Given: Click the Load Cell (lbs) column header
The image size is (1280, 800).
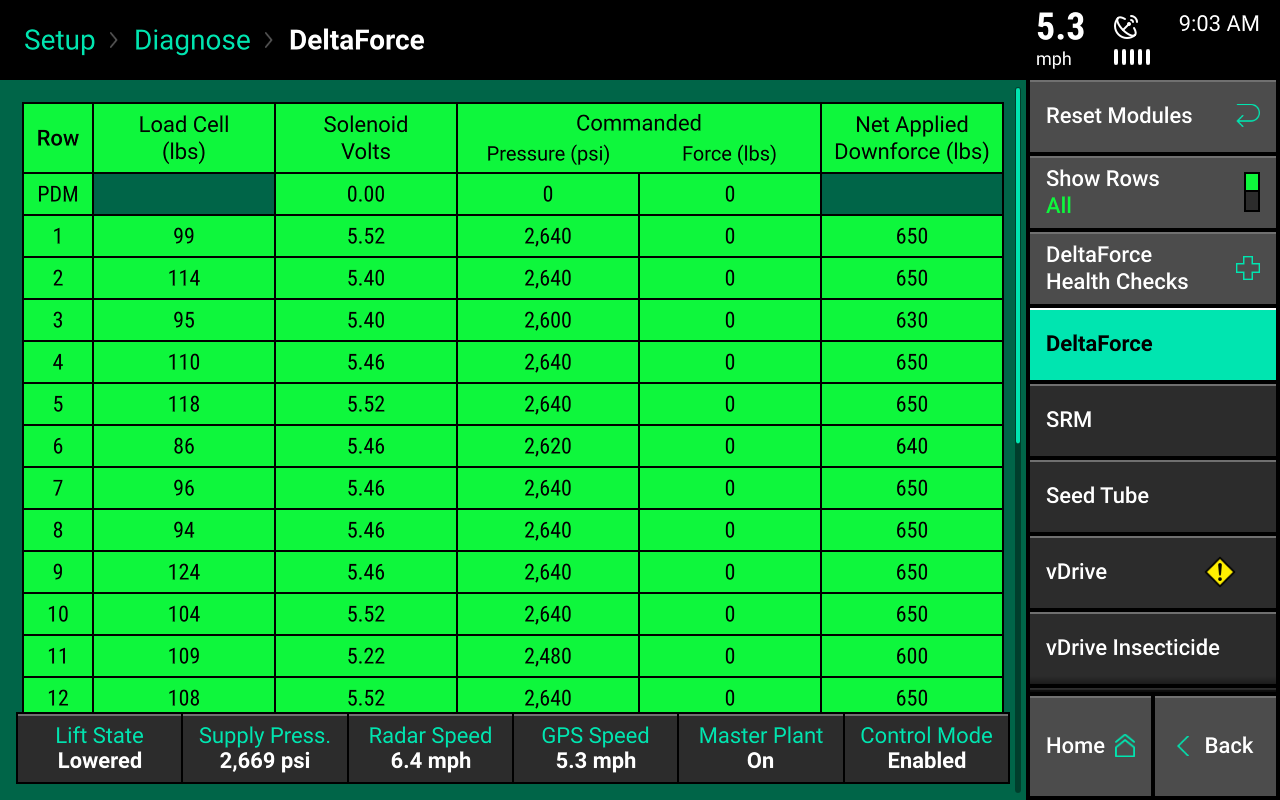Looking at the screenshot, I should pyautogui.click(x=184, y=138).
